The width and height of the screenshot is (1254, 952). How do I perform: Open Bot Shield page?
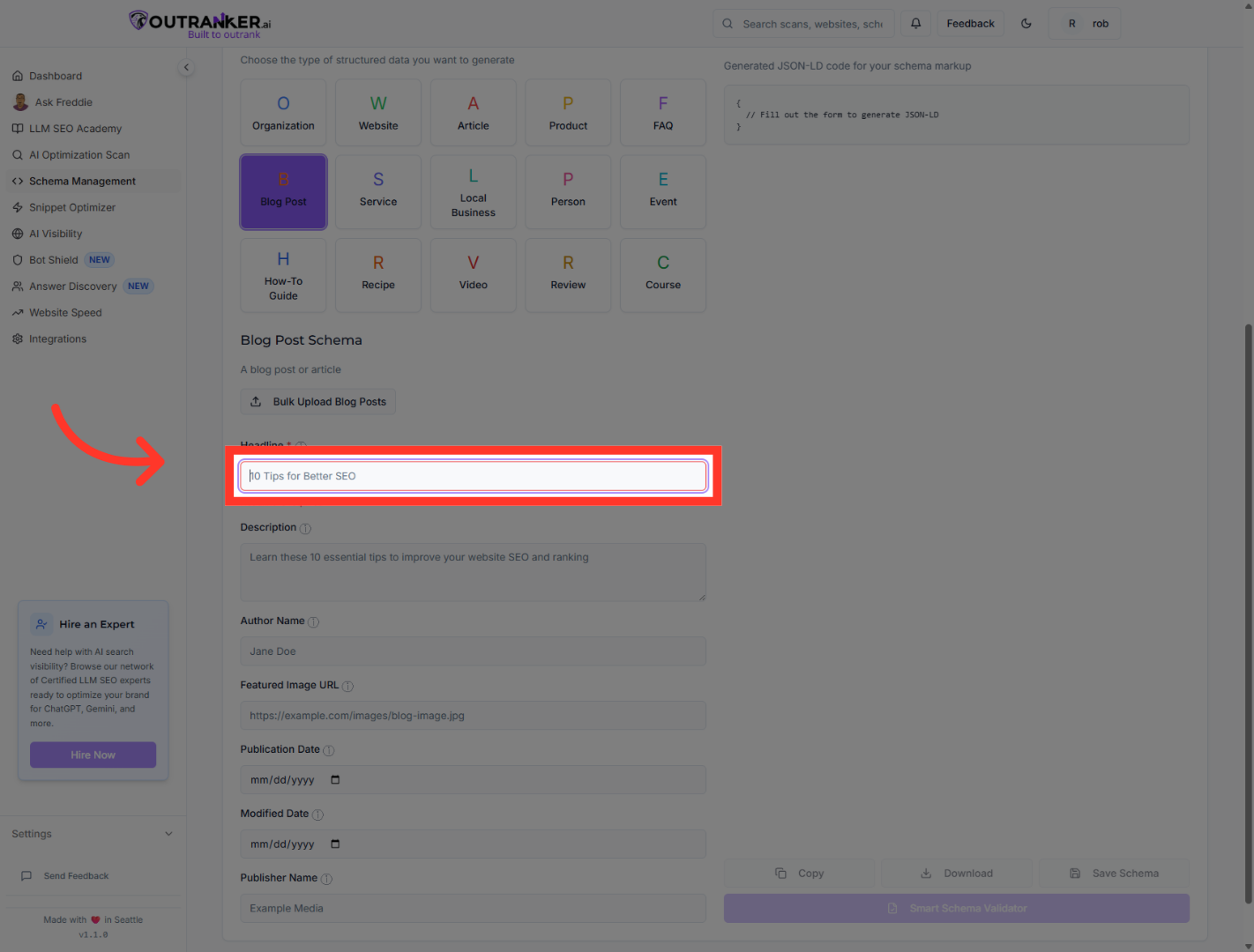click(93, 260)
